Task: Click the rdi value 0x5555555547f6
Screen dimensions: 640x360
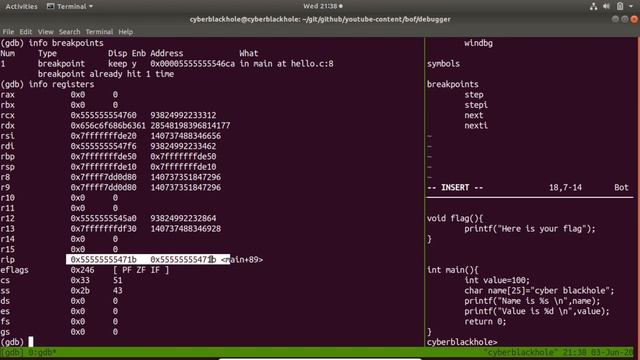Action: click(103, 146)
